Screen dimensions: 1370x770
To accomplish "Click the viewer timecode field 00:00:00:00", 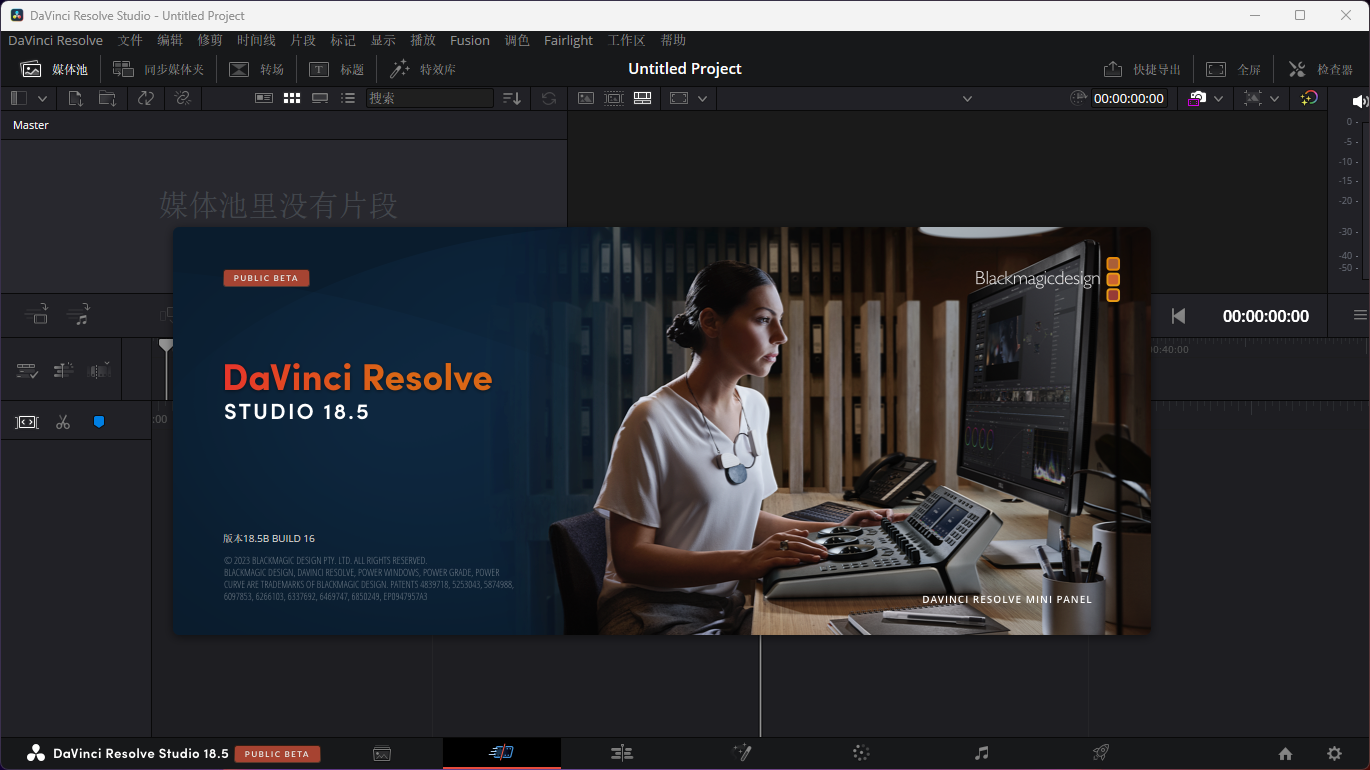I will 1129,98.
